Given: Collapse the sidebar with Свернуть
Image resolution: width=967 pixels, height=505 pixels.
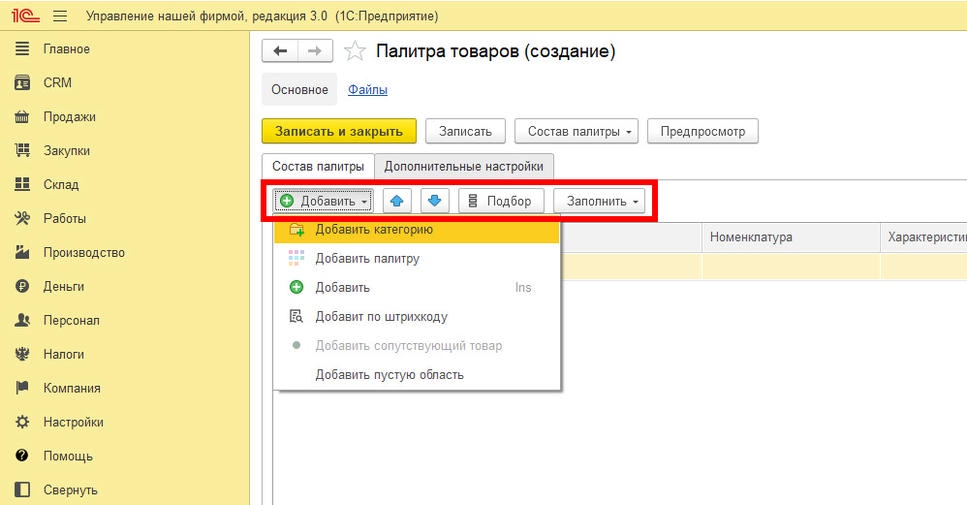Looking at the screenshot, I should (x=70, y=490).
